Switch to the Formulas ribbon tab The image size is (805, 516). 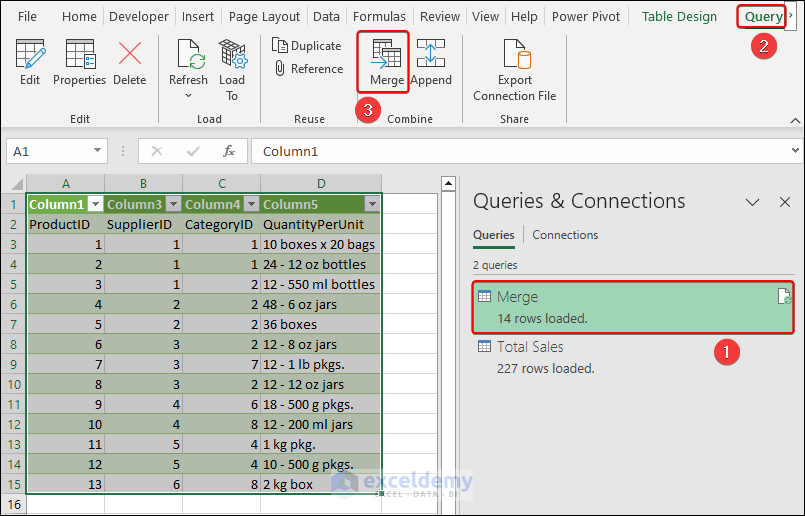pyautogui.click(x=379, y=17)
